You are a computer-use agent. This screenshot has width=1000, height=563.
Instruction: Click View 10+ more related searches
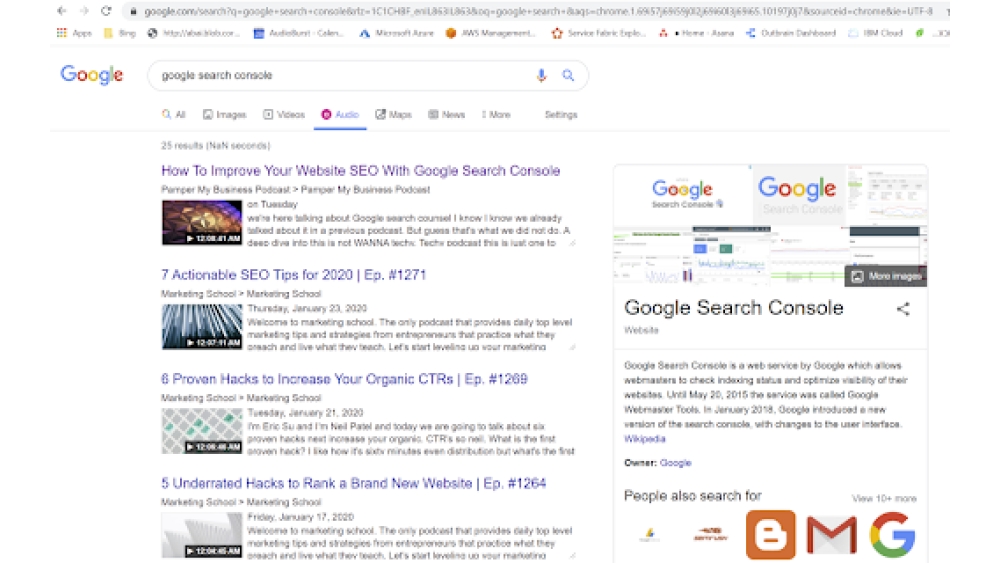pyautogui.click(x=884, y=499)
